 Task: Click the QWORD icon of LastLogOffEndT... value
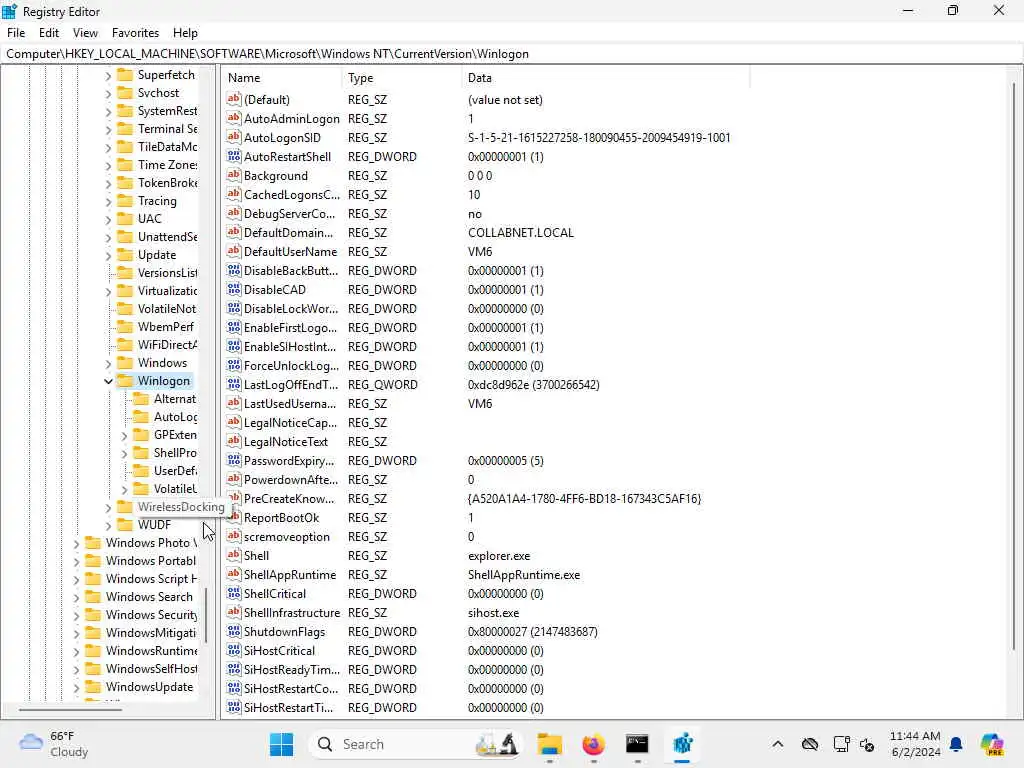[234, 384]
